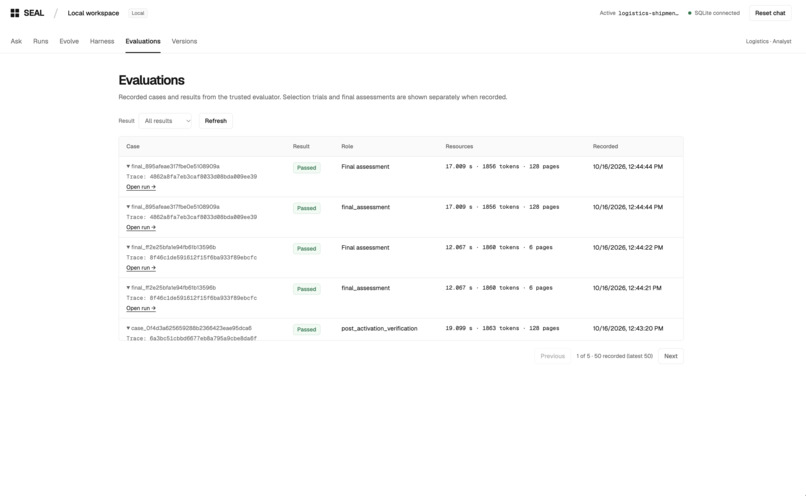Collapse final_895afeae case with "final_assessment" role
The width and height of the screenshot is (806, 496).
pyautogui.click(x=128, y=207)
